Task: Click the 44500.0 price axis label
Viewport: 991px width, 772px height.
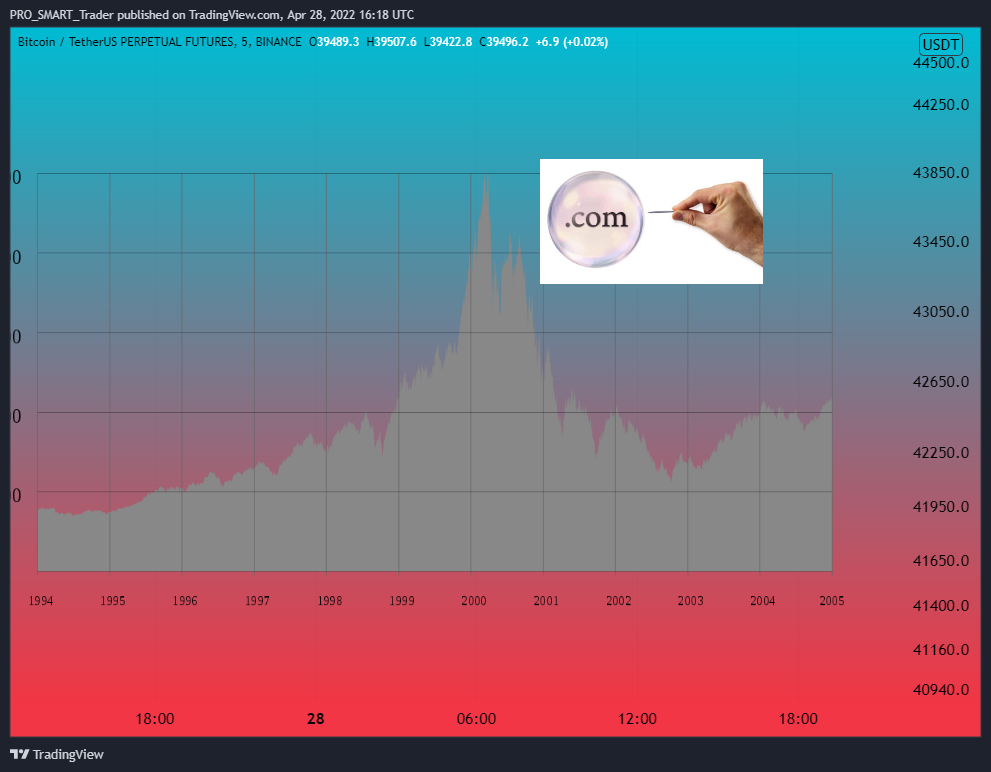Action: coord(940,63)
